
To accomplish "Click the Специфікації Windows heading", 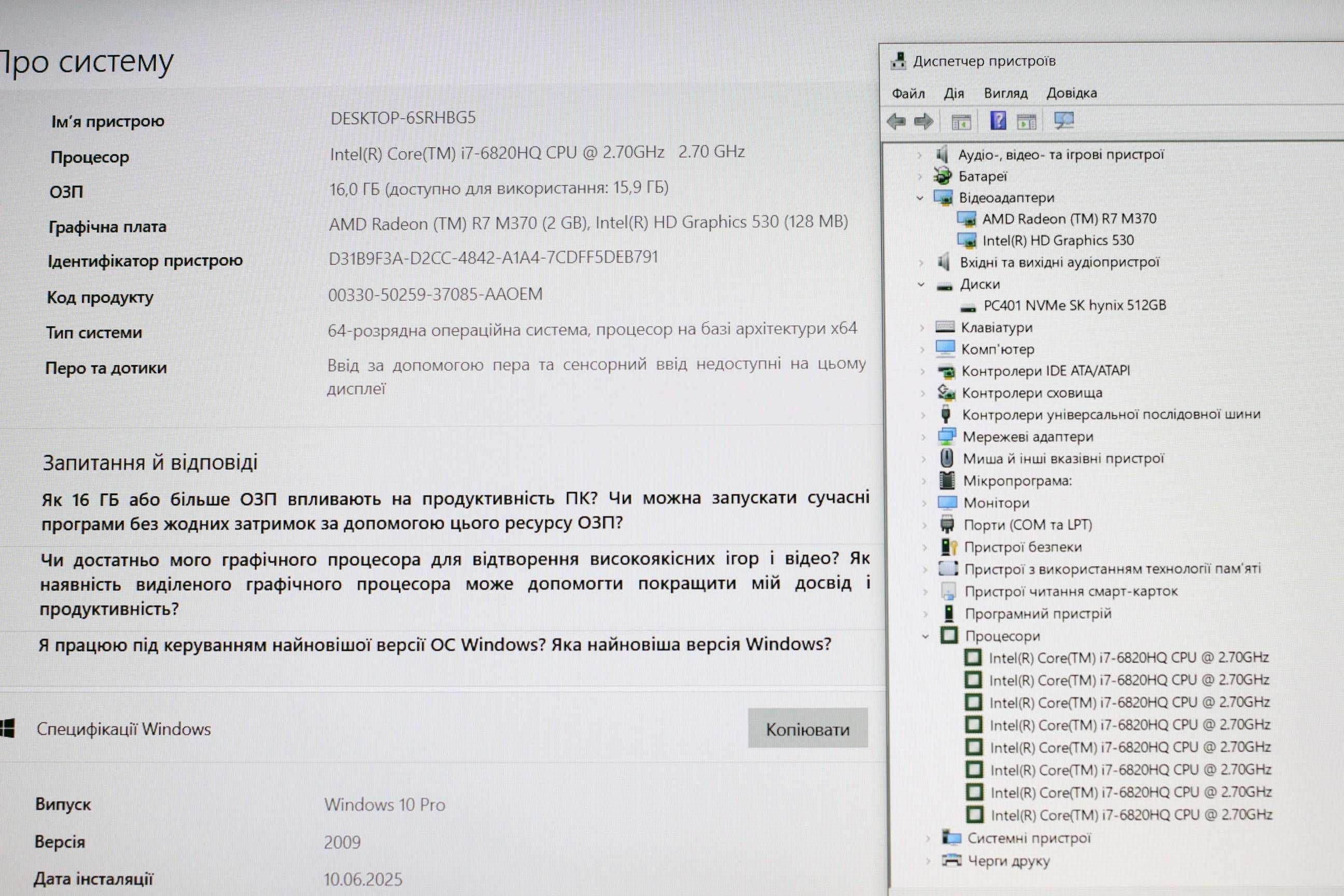I will pyautogui.click(x=123, y=729).
